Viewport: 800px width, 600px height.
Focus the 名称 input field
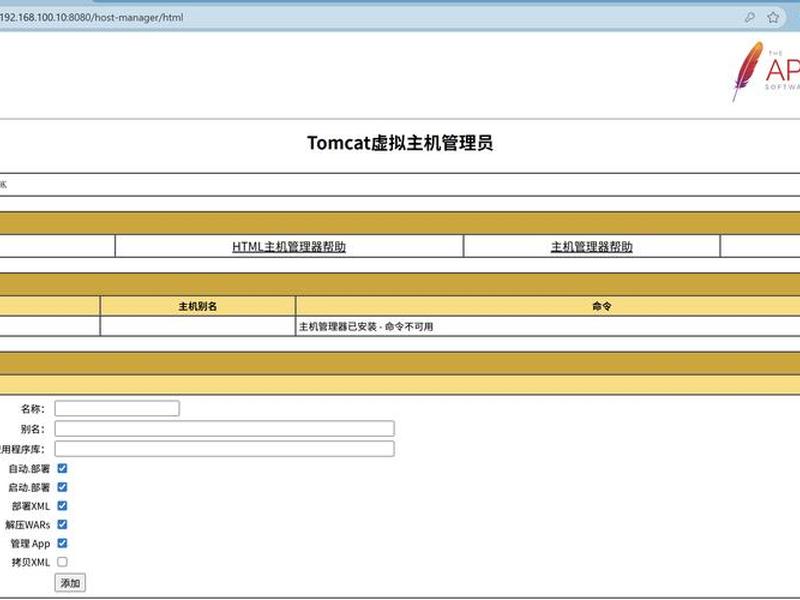pyautogui.click(x=117, y=408)
